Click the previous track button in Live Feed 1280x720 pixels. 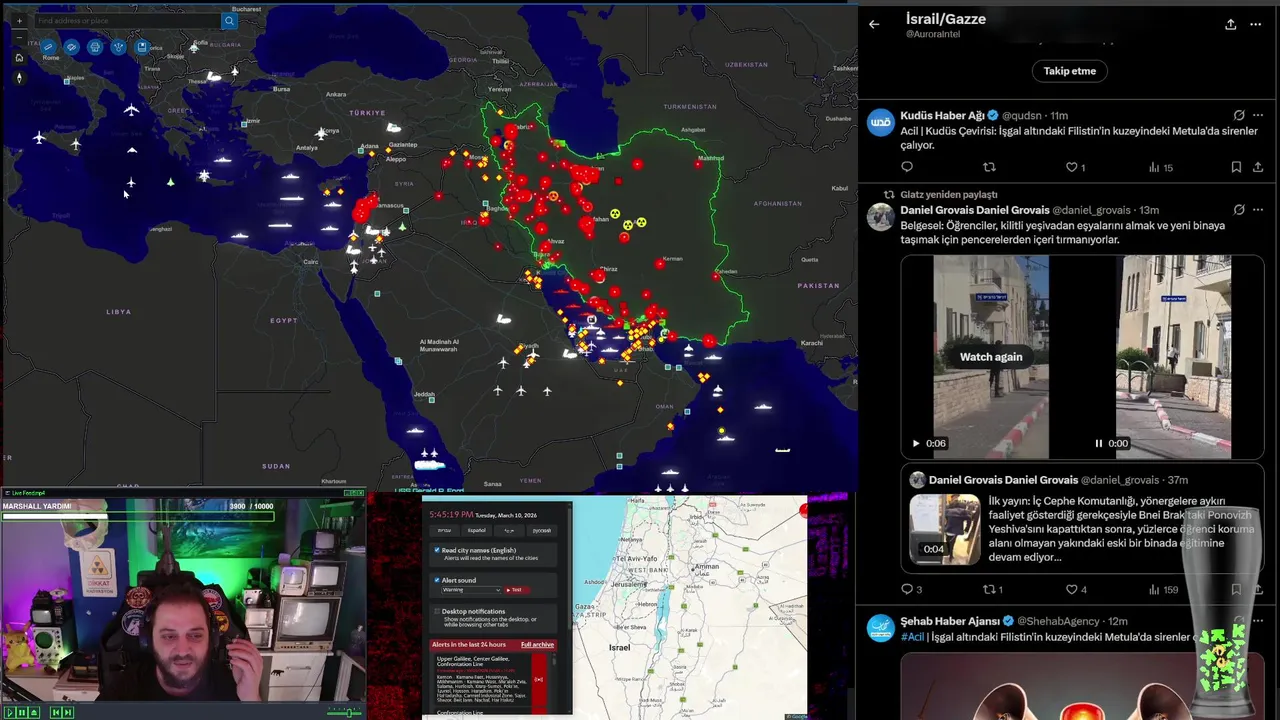coord(56,712)
